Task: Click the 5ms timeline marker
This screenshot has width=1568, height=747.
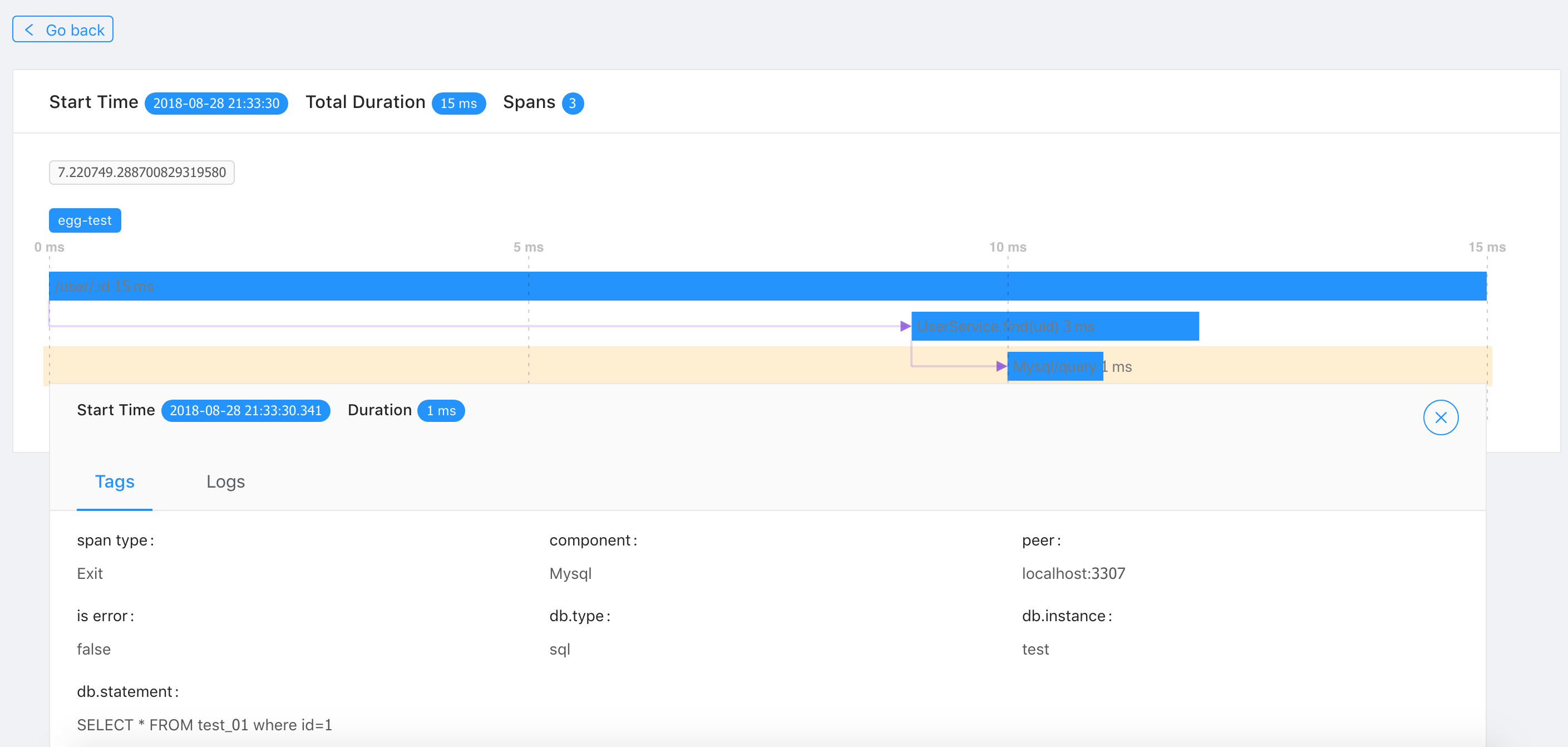Action: coord(527,248)
